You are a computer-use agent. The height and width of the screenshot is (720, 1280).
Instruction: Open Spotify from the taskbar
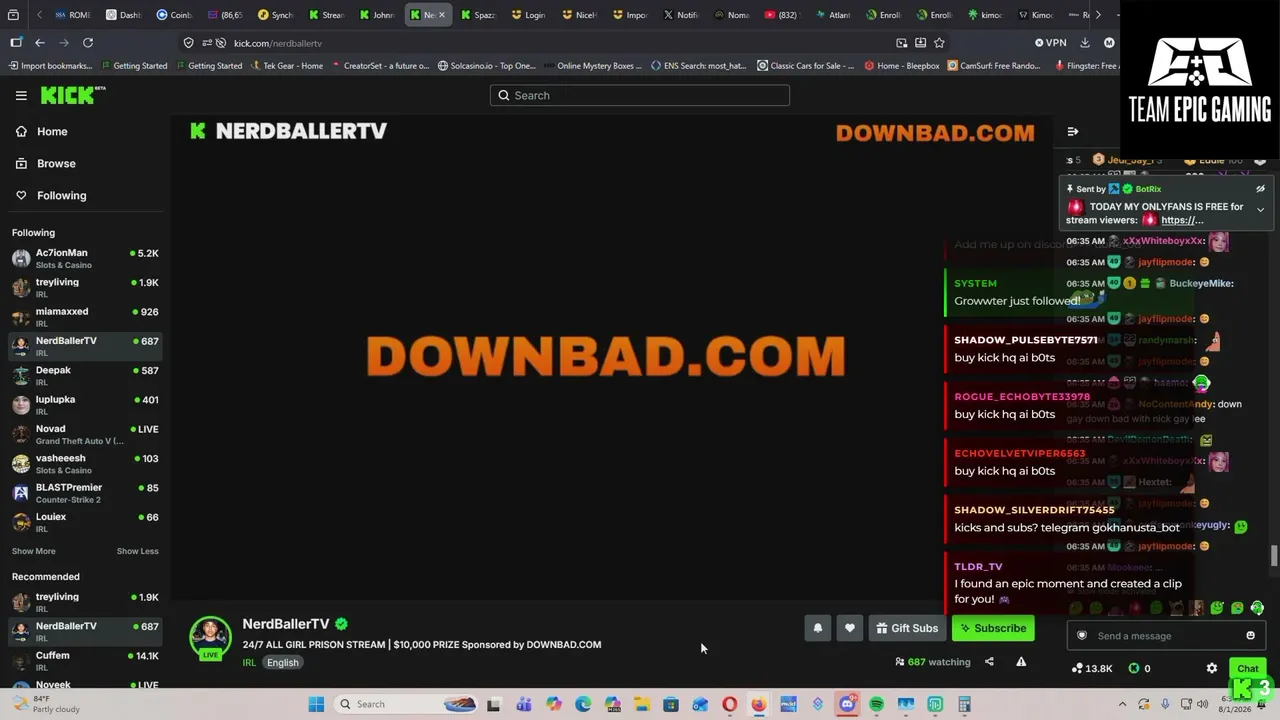pos(876,704)
